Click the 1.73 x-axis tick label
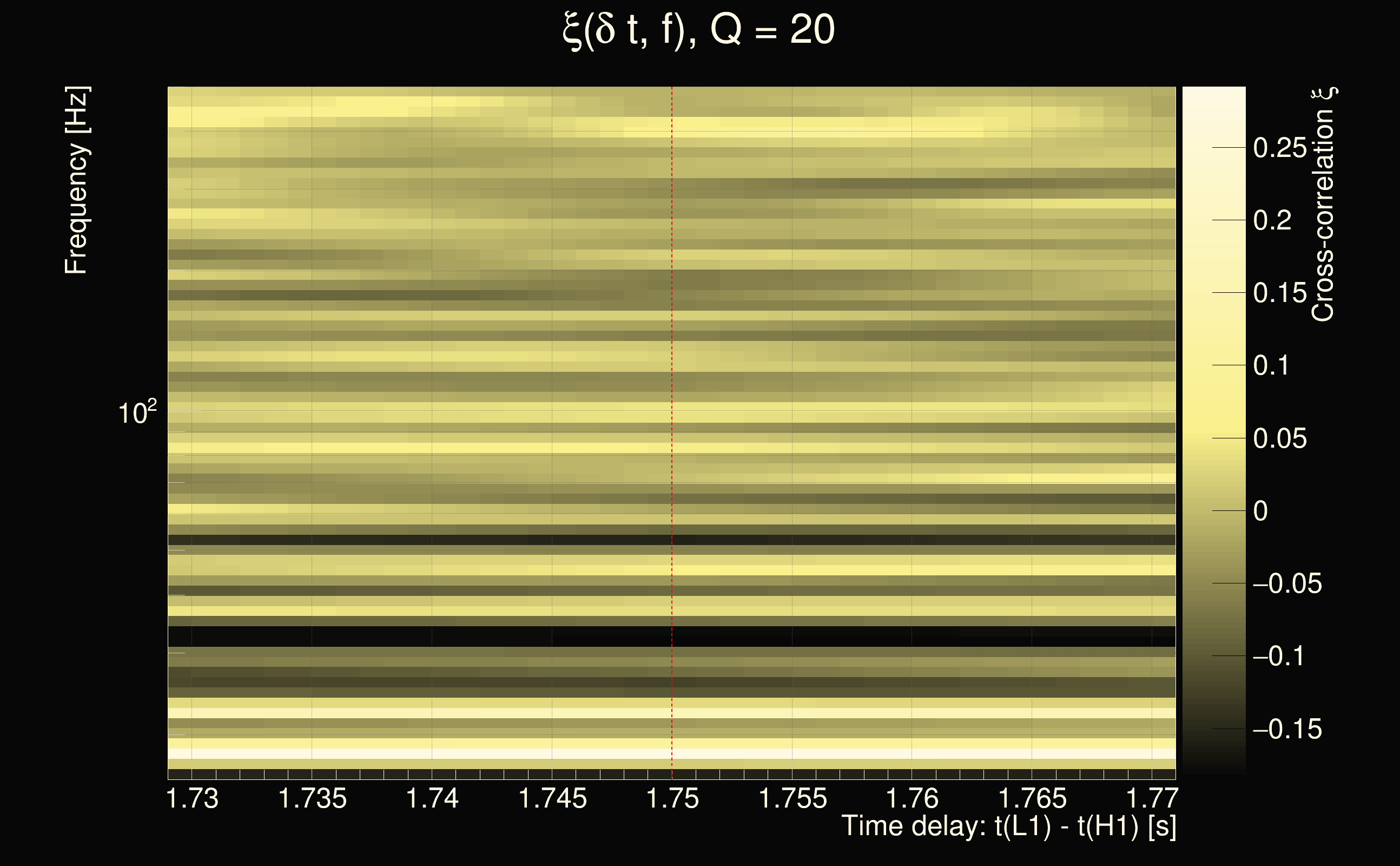This screenshot has width=1400, height=866. pyautogui.click(x=193, y=798)
